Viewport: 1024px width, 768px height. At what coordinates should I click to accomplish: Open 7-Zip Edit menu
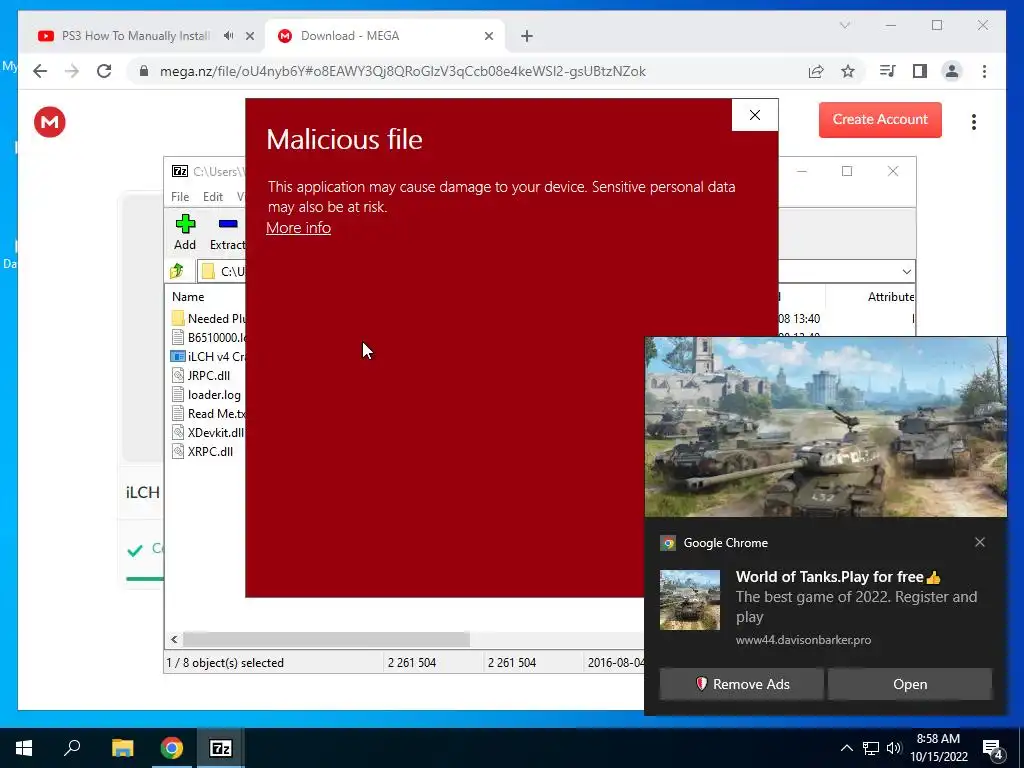[x=213, y=197]
